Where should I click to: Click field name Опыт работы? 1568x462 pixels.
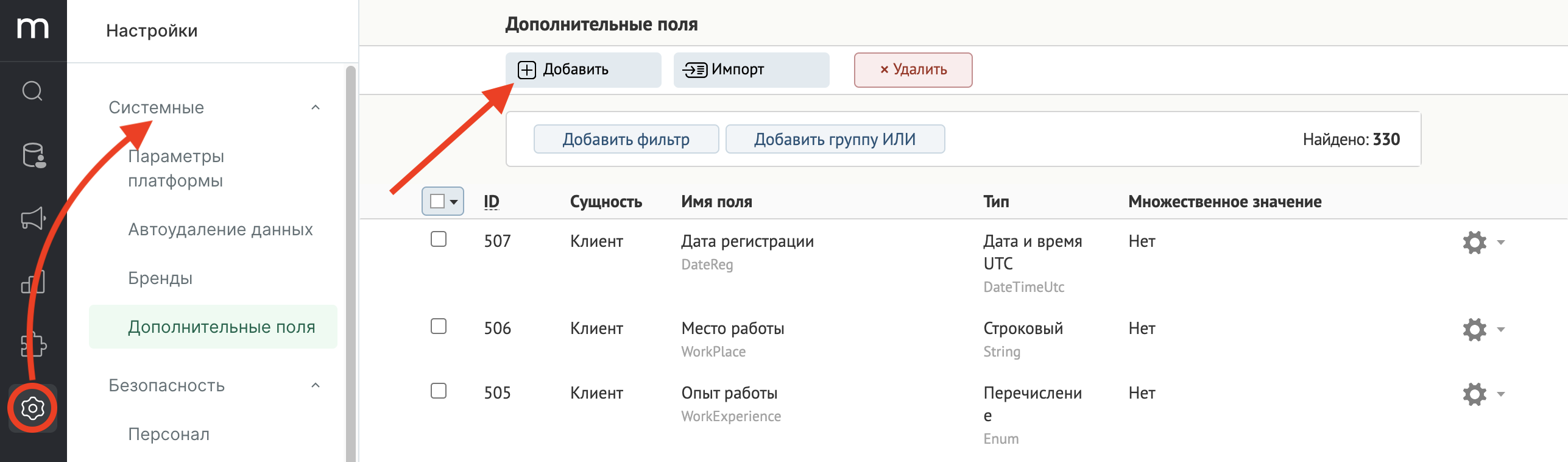tap(729, 393)
